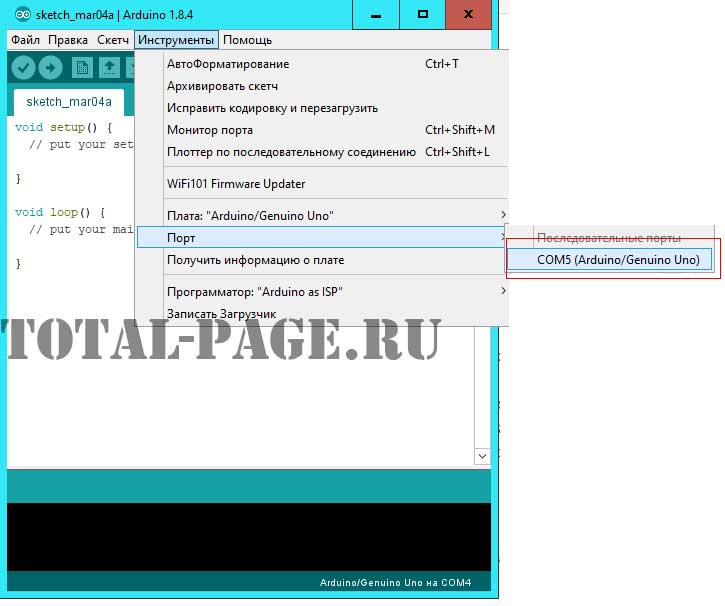This screenshot has width=725, height=606.
Task: Close the Arduino 1.8.4 window
Action: tap(468, 15)
